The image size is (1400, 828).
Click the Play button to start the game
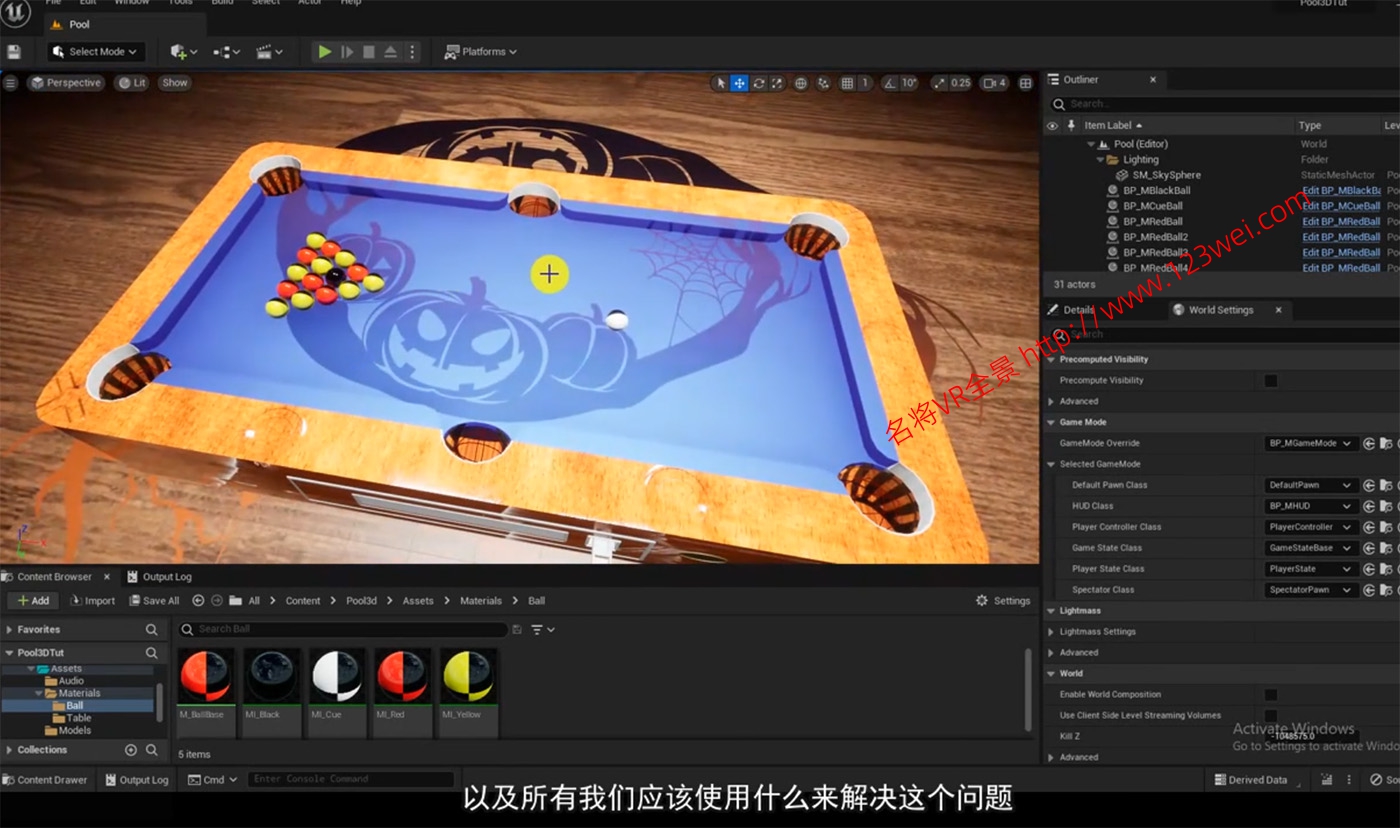tap(325, 51)
